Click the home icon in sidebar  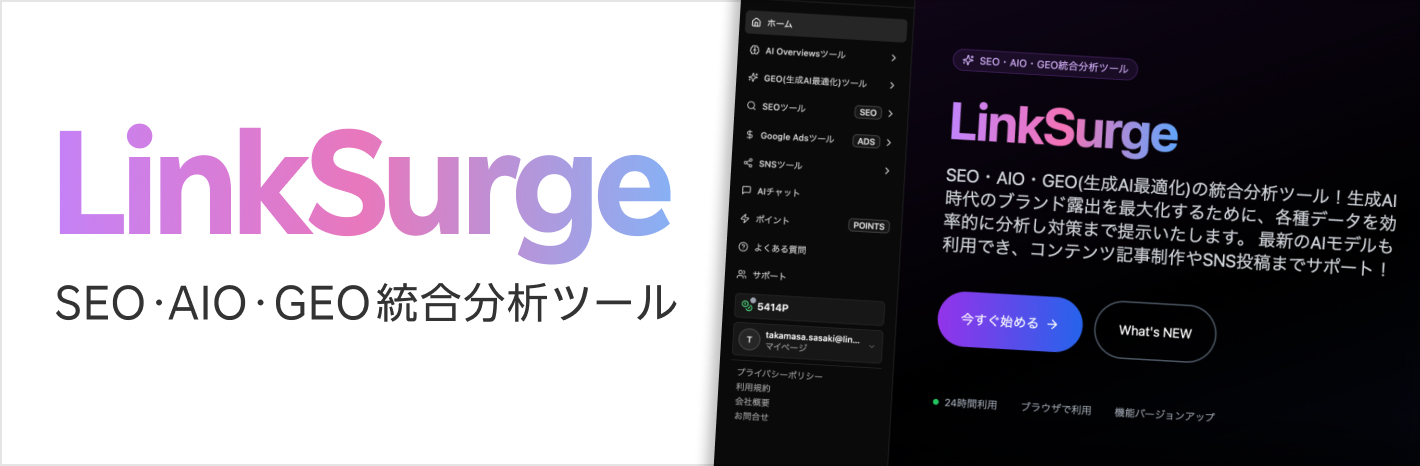[756, 22]
